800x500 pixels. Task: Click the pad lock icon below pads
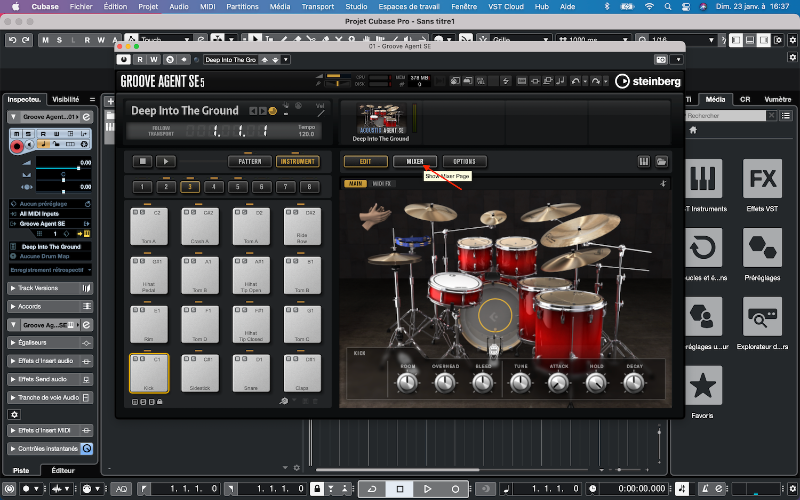(160, 402)
